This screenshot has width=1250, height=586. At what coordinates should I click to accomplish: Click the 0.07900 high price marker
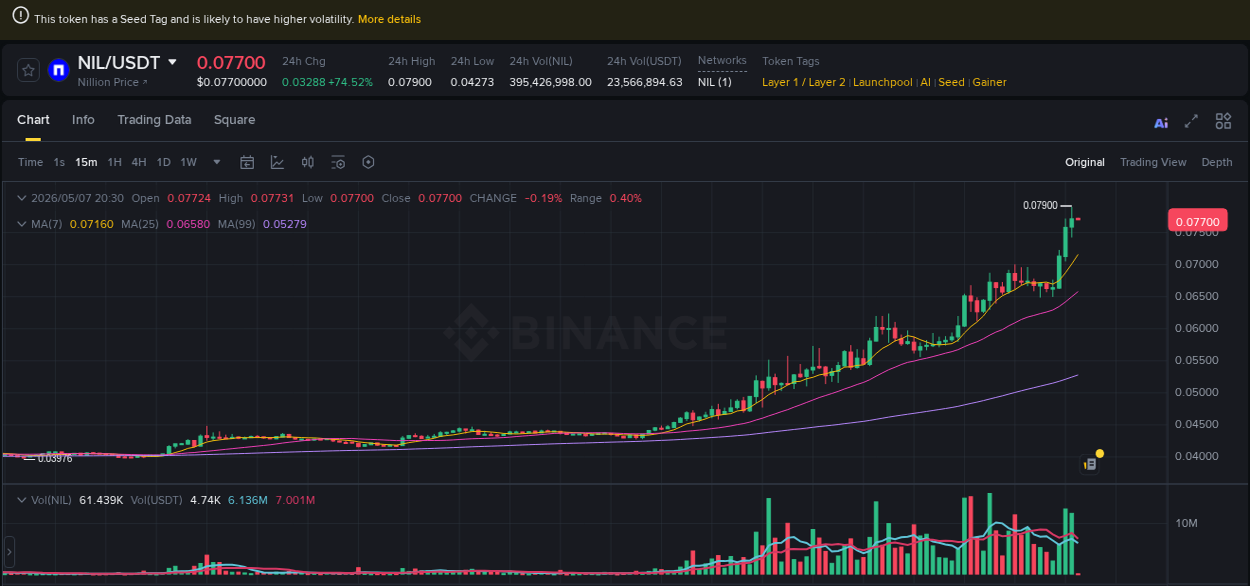coord(1040,205)
